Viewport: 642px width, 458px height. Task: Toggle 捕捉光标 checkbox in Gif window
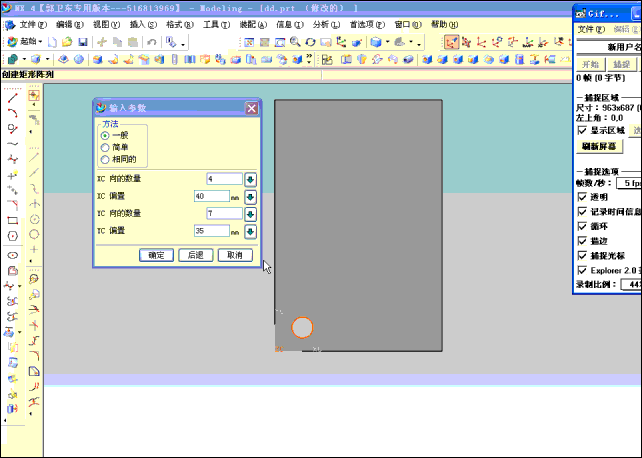point(582,255)
